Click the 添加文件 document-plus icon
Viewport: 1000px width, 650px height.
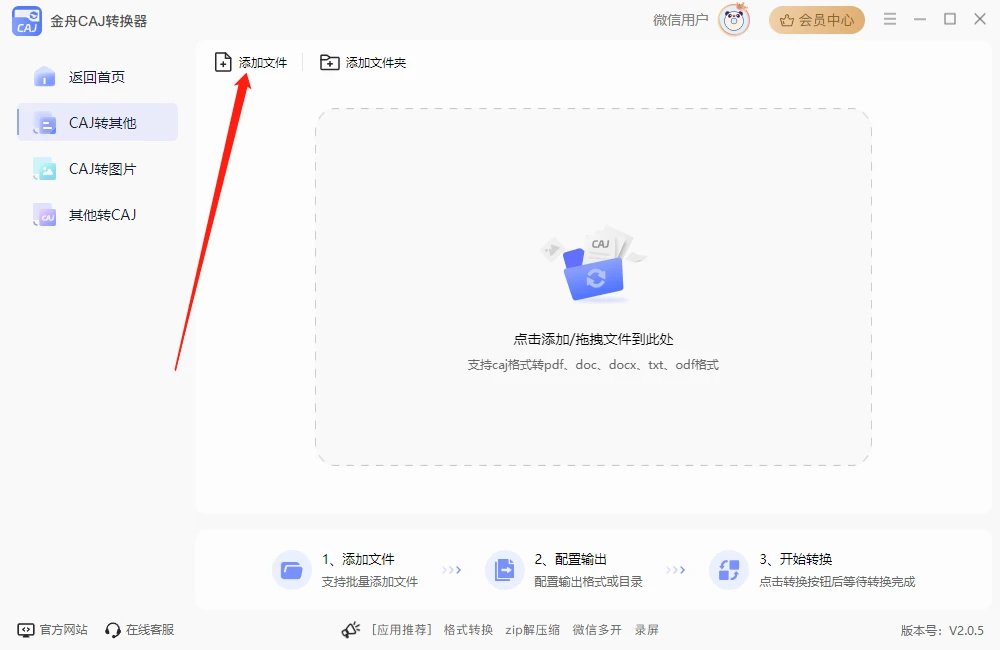click(x=223, y=63)
